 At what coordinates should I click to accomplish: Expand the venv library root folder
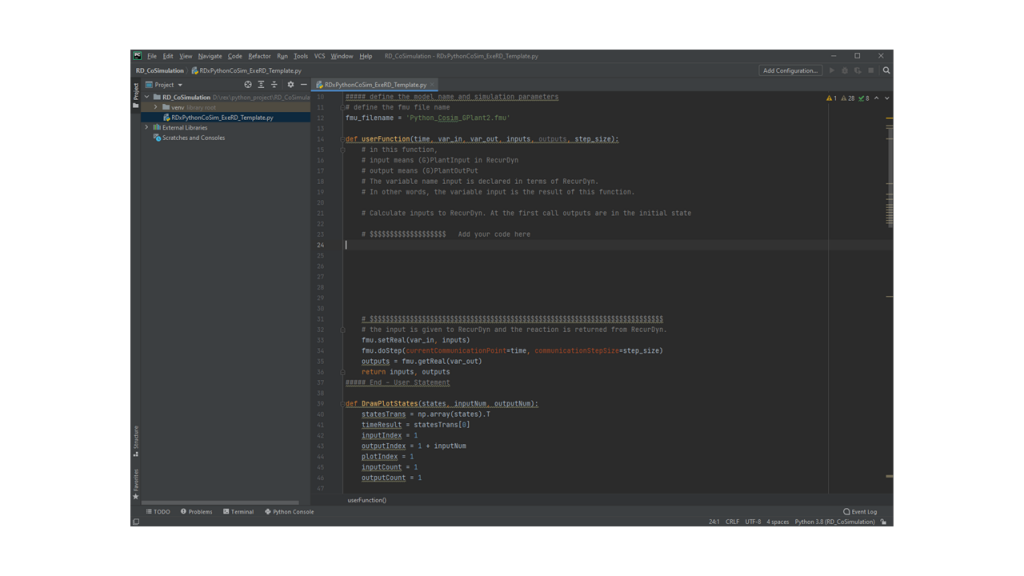point(156,107)
